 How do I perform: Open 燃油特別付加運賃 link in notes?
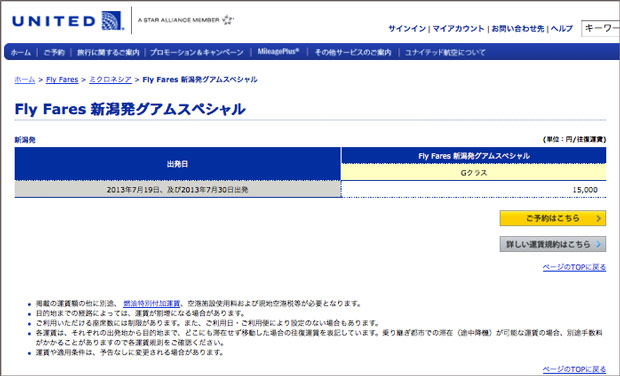click(x=151, y=303)
